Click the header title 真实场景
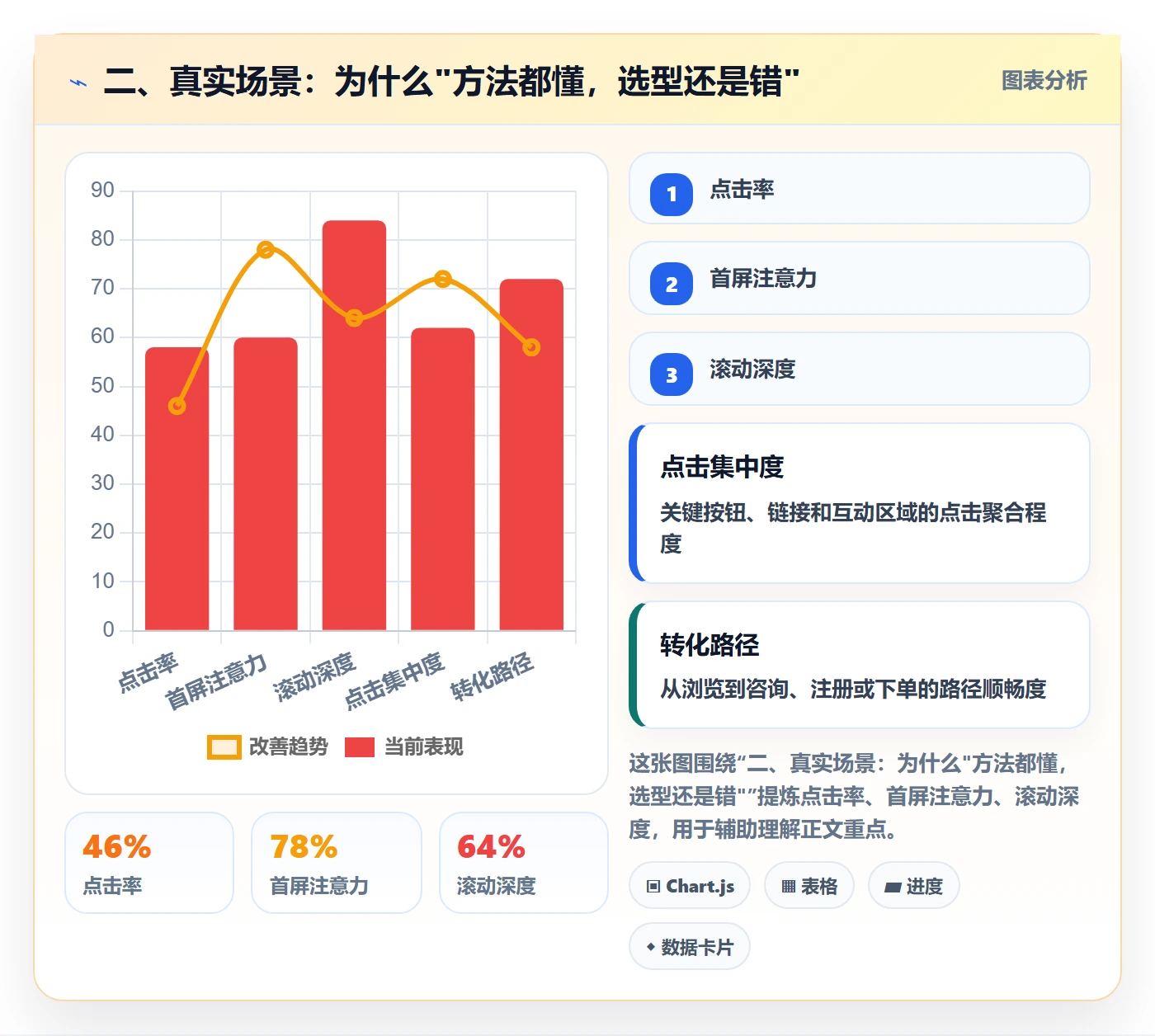The height and width of the screenshot is (1036, 1155). click(x=451, y=82)
